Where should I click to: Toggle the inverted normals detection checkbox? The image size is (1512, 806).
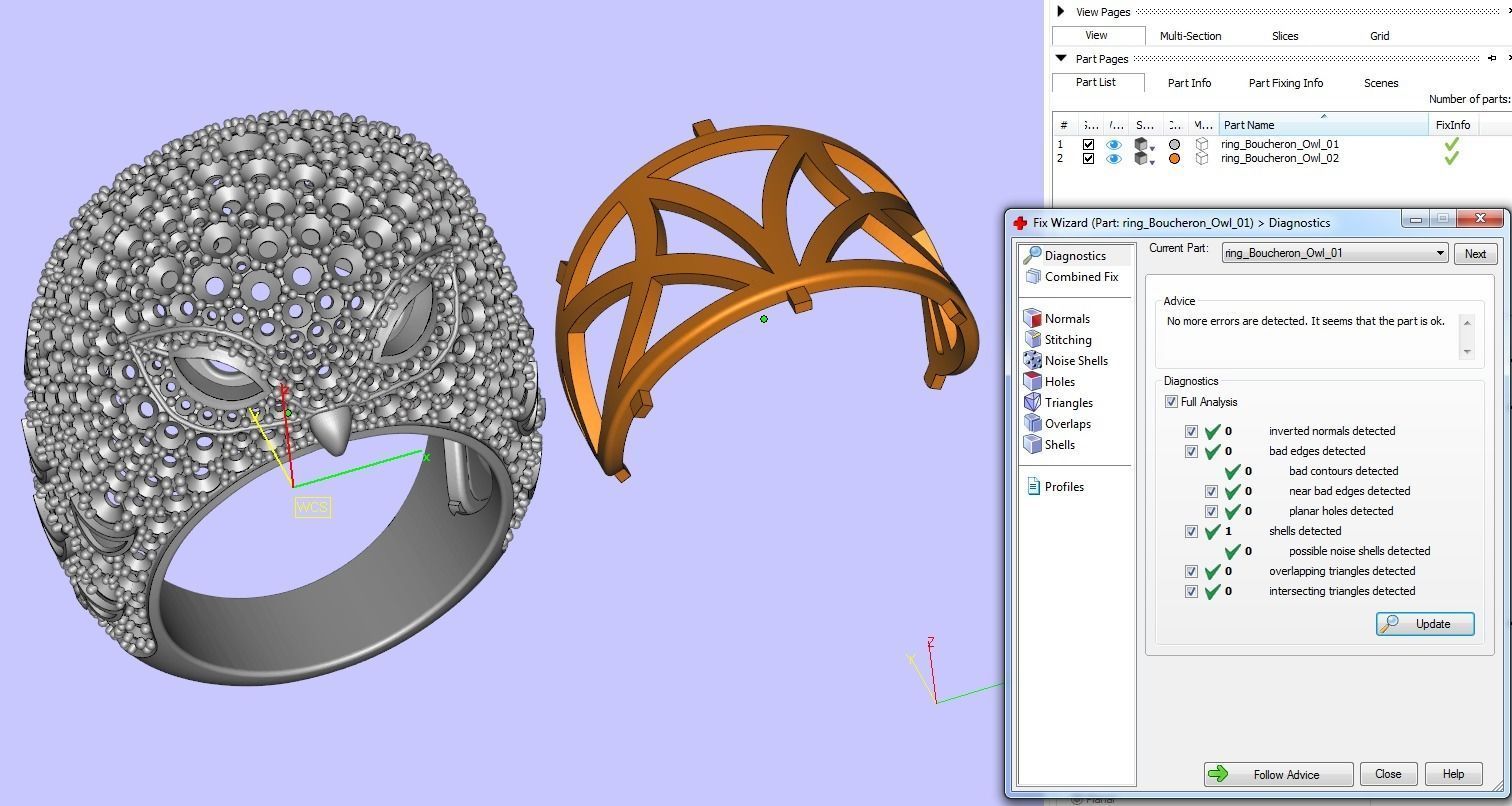click(1191, 431)
